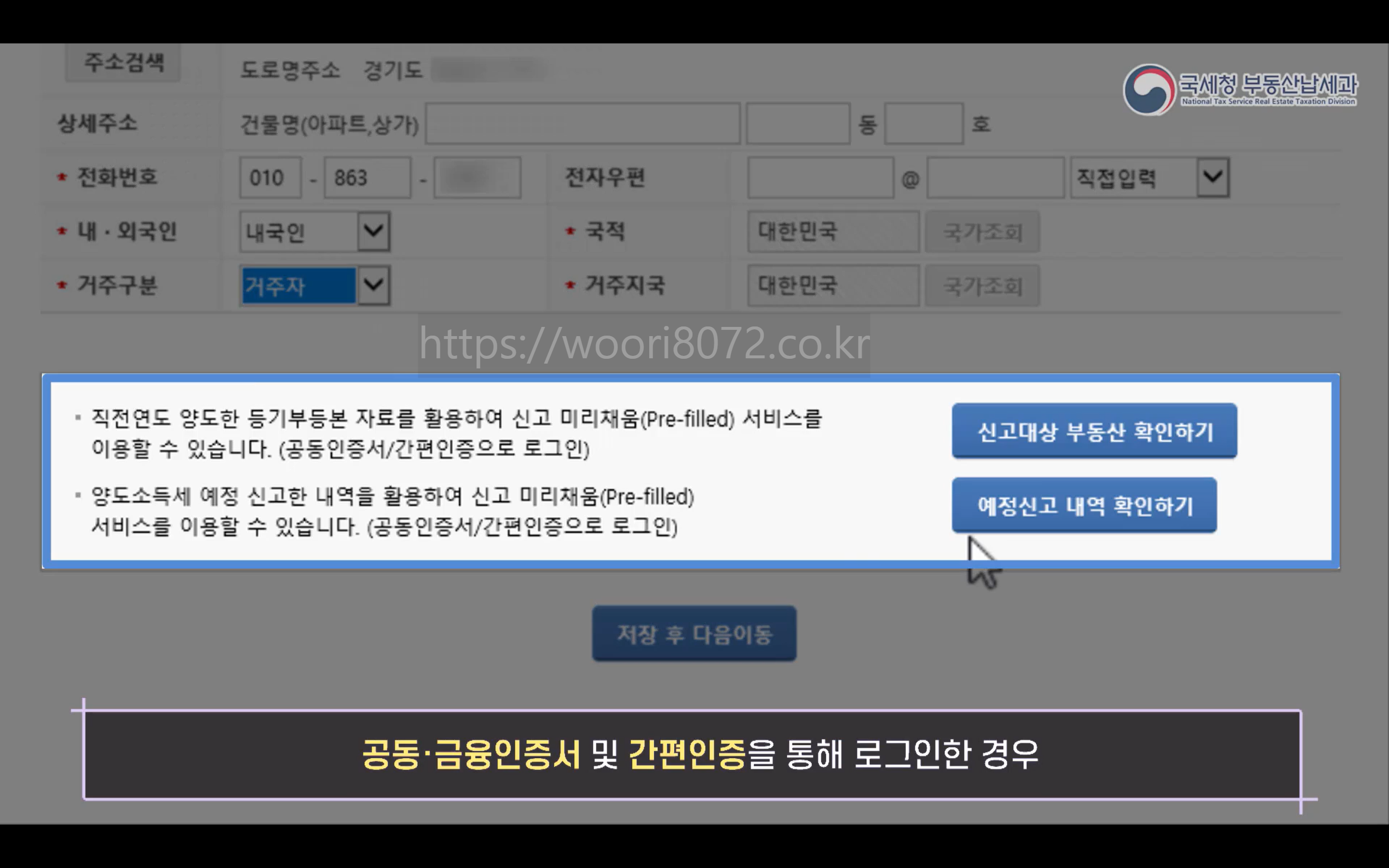This screenshot has width=1389, height=868.
Task: Click the blurred last phone number field
Action: click(x=477, y=178)
